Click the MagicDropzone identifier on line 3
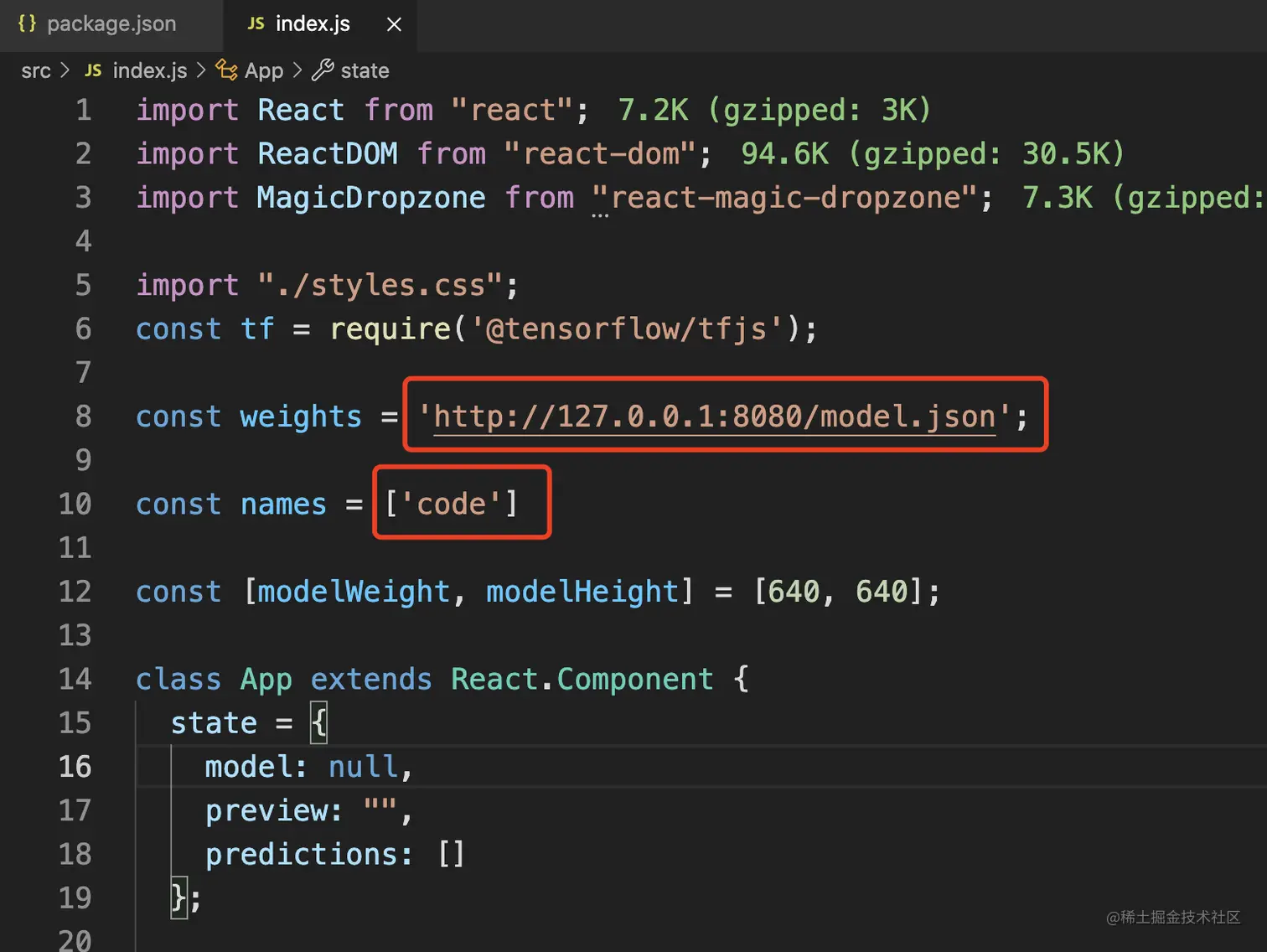The image size is (1267, 952). tap(371, 198)
